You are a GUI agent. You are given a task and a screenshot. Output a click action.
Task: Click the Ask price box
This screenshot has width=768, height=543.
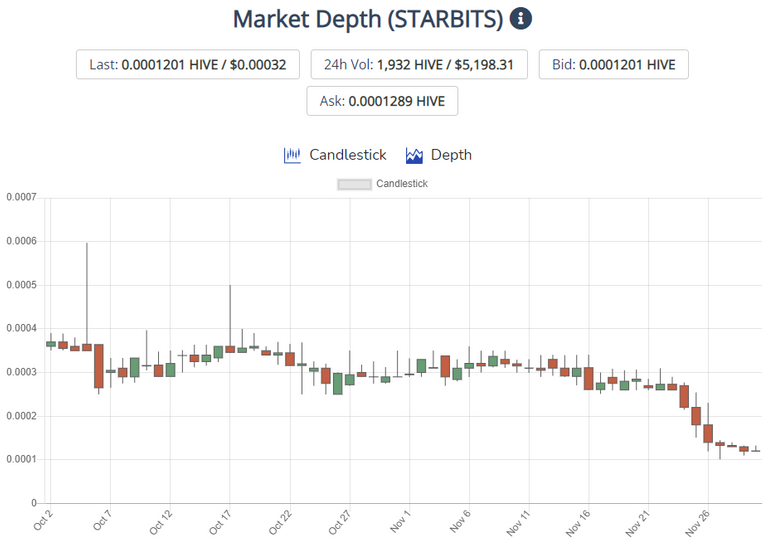click(382, 101)
